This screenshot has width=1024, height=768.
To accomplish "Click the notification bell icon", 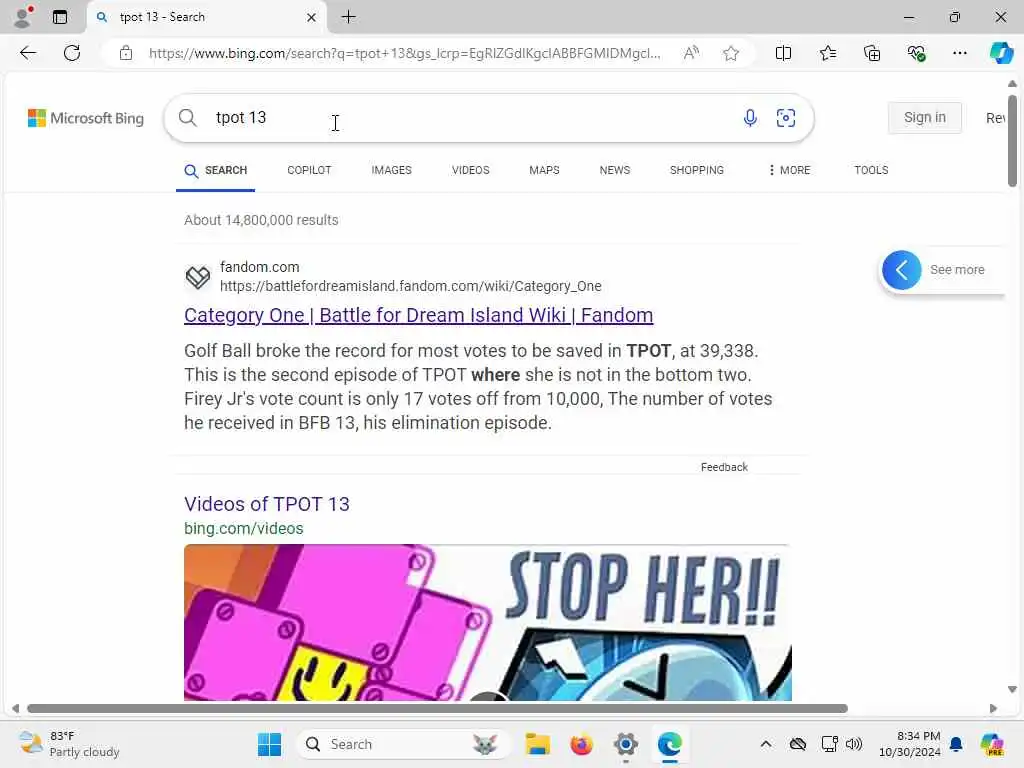I will pyautogui.click(x=956, y=744).
